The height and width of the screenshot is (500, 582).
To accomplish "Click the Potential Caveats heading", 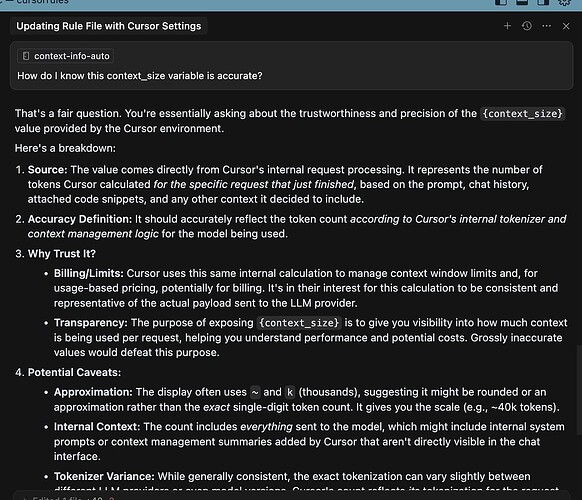I will click(74, 372).
